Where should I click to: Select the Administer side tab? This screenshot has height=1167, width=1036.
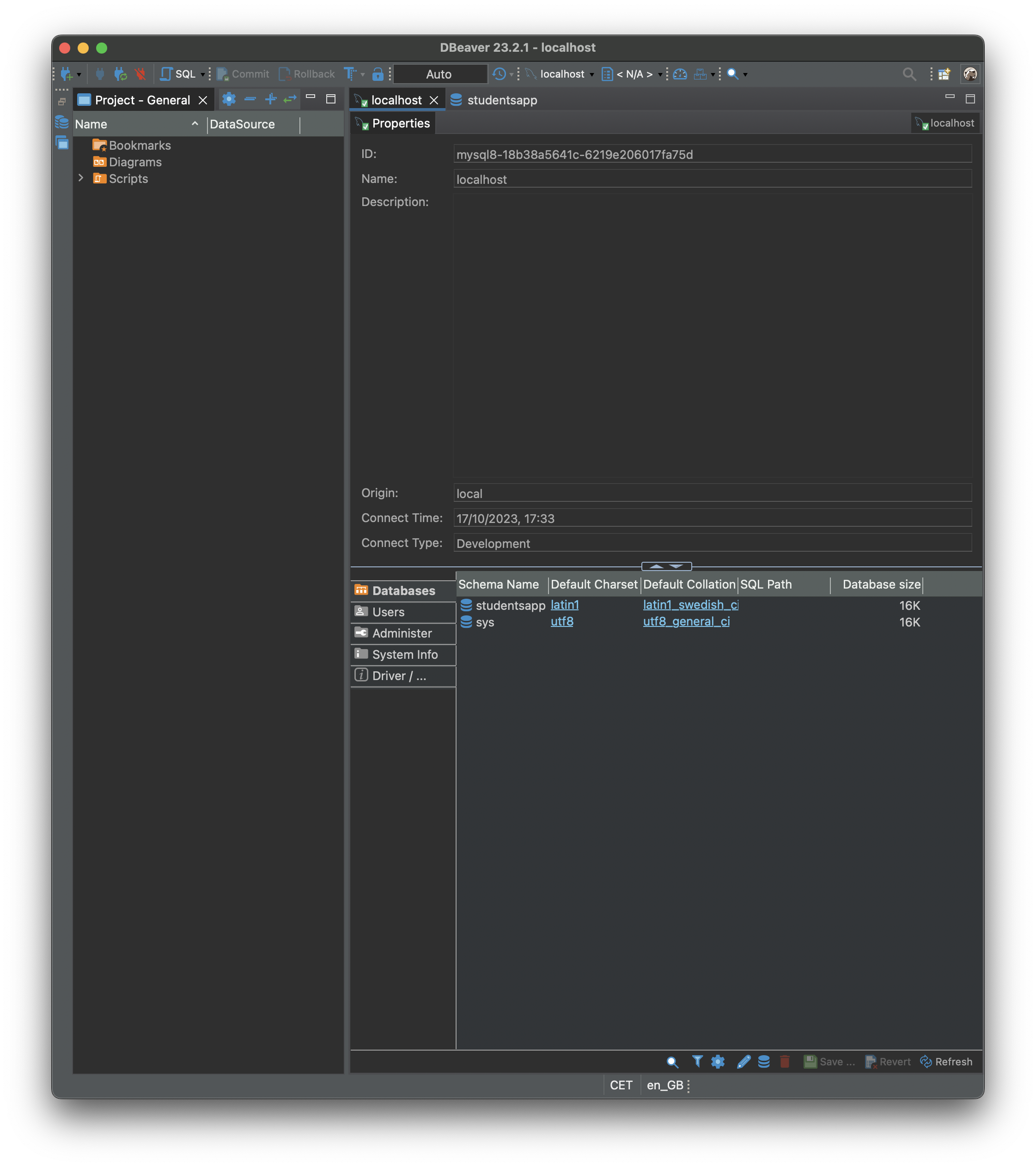403,633
